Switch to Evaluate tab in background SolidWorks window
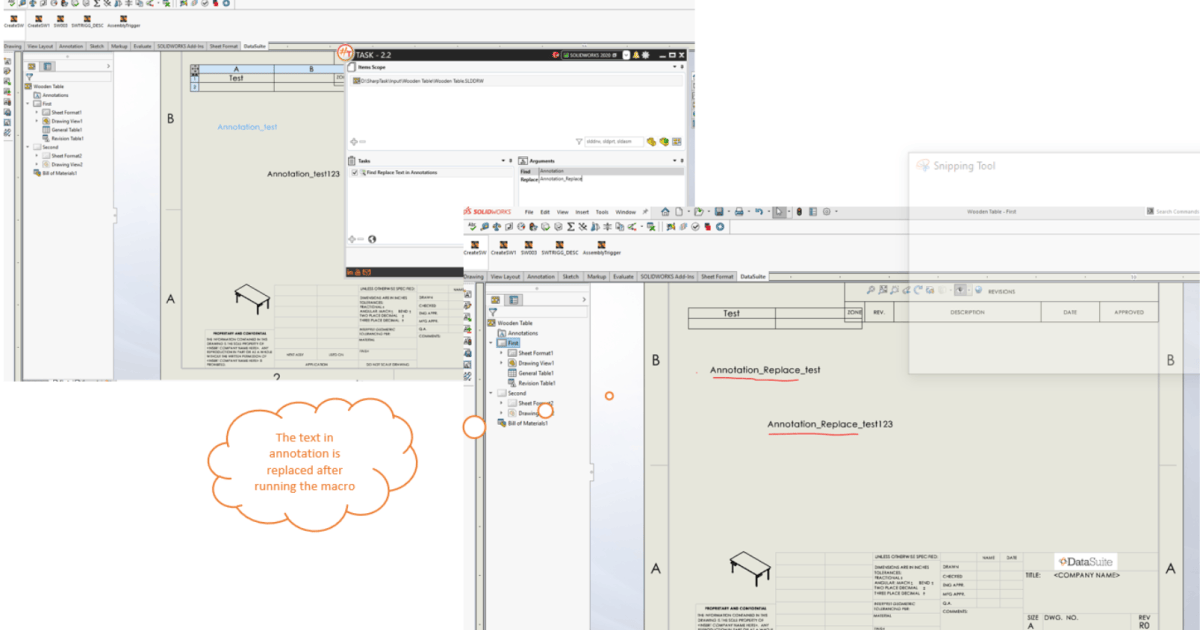The image size is (1200, 630). [x=142, y=45]
